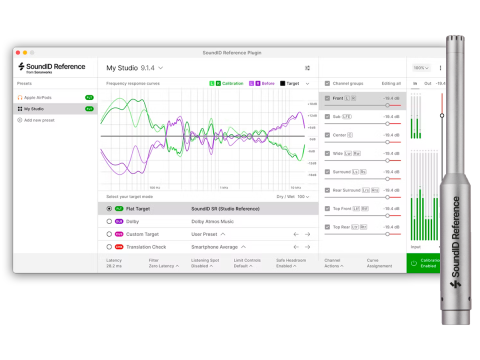Select the Front L channel badge

tap(347, 98)
